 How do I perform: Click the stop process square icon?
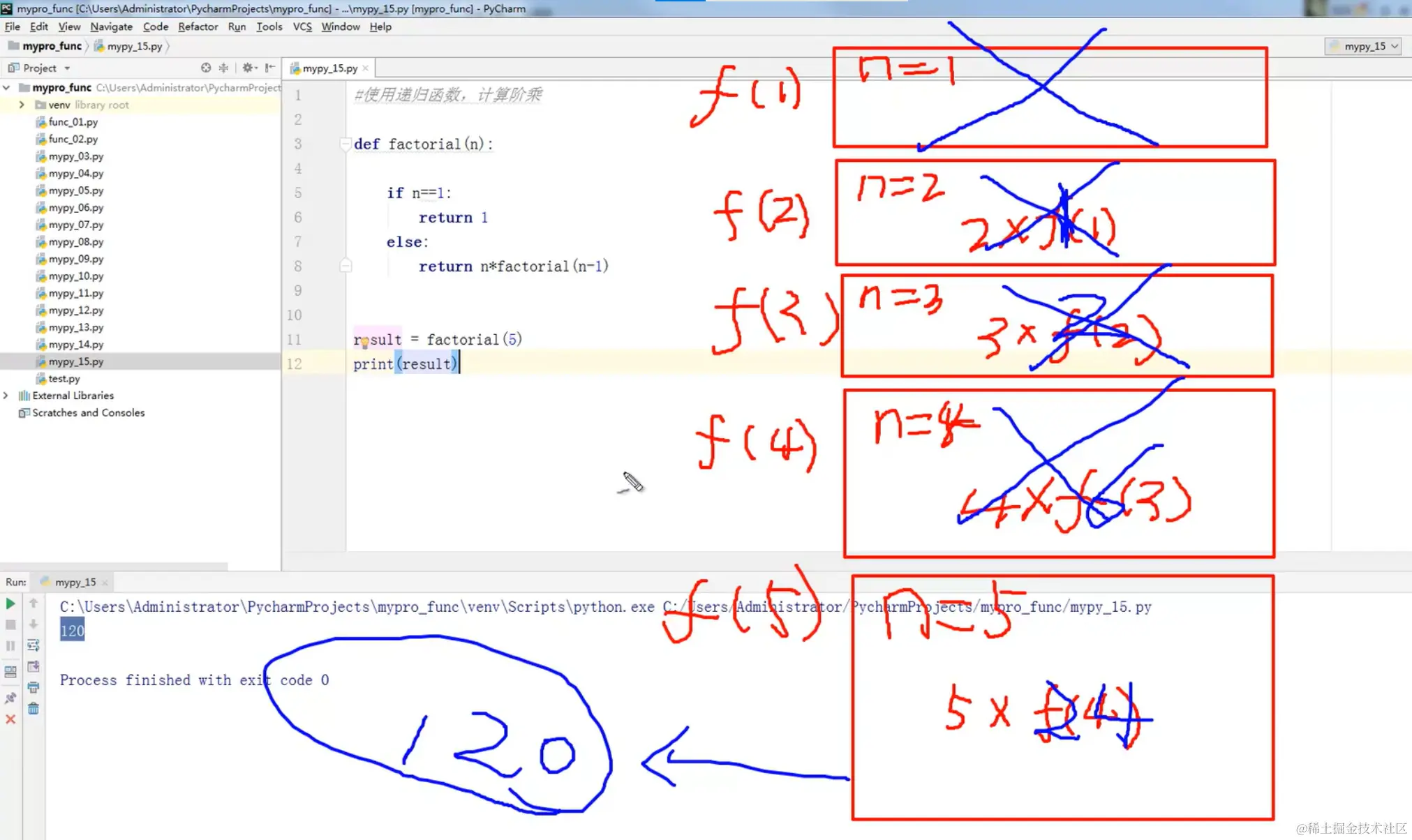coord(10,624)
